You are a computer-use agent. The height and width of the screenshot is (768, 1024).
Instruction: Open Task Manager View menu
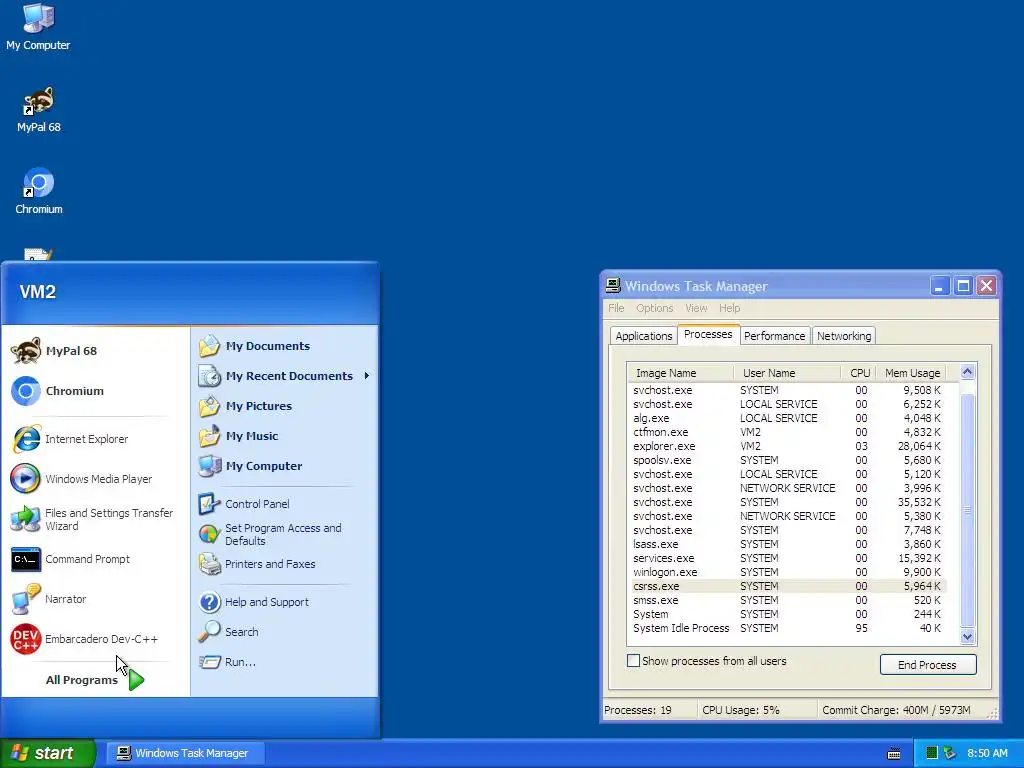[x=696, y=308]
